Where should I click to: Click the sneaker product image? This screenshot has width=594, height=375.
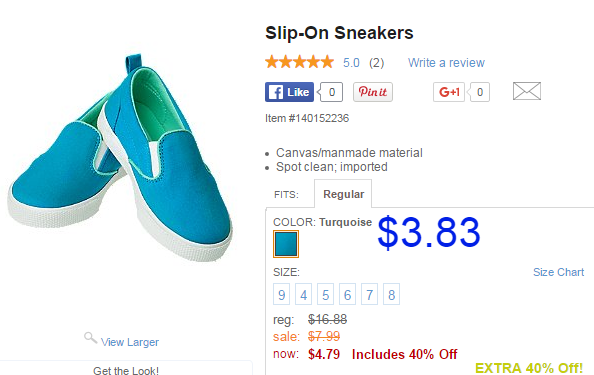click(x=120, y=157)
